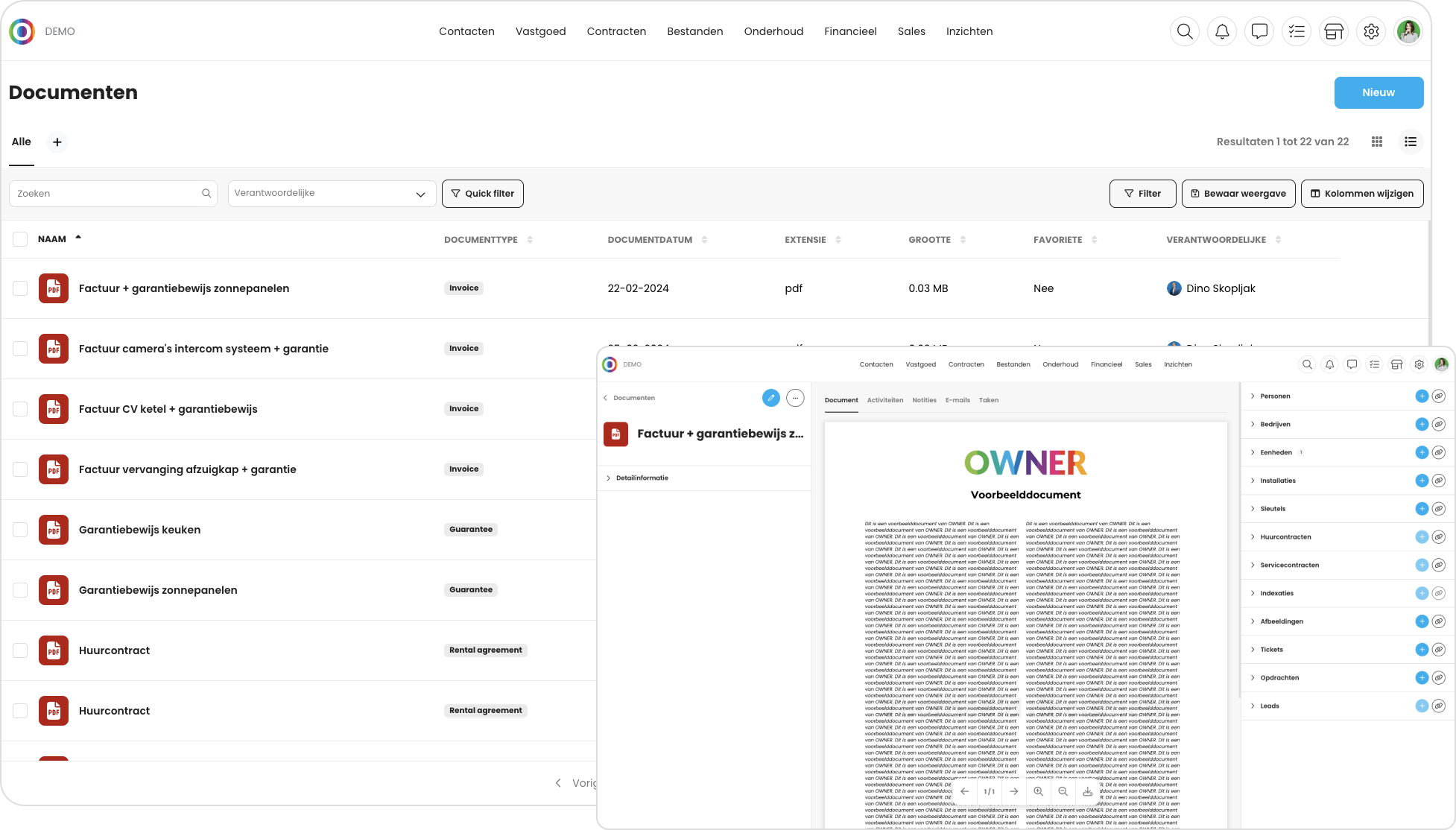Zoom in on the document preview
1456x830 pixels.
(1038, 791)
